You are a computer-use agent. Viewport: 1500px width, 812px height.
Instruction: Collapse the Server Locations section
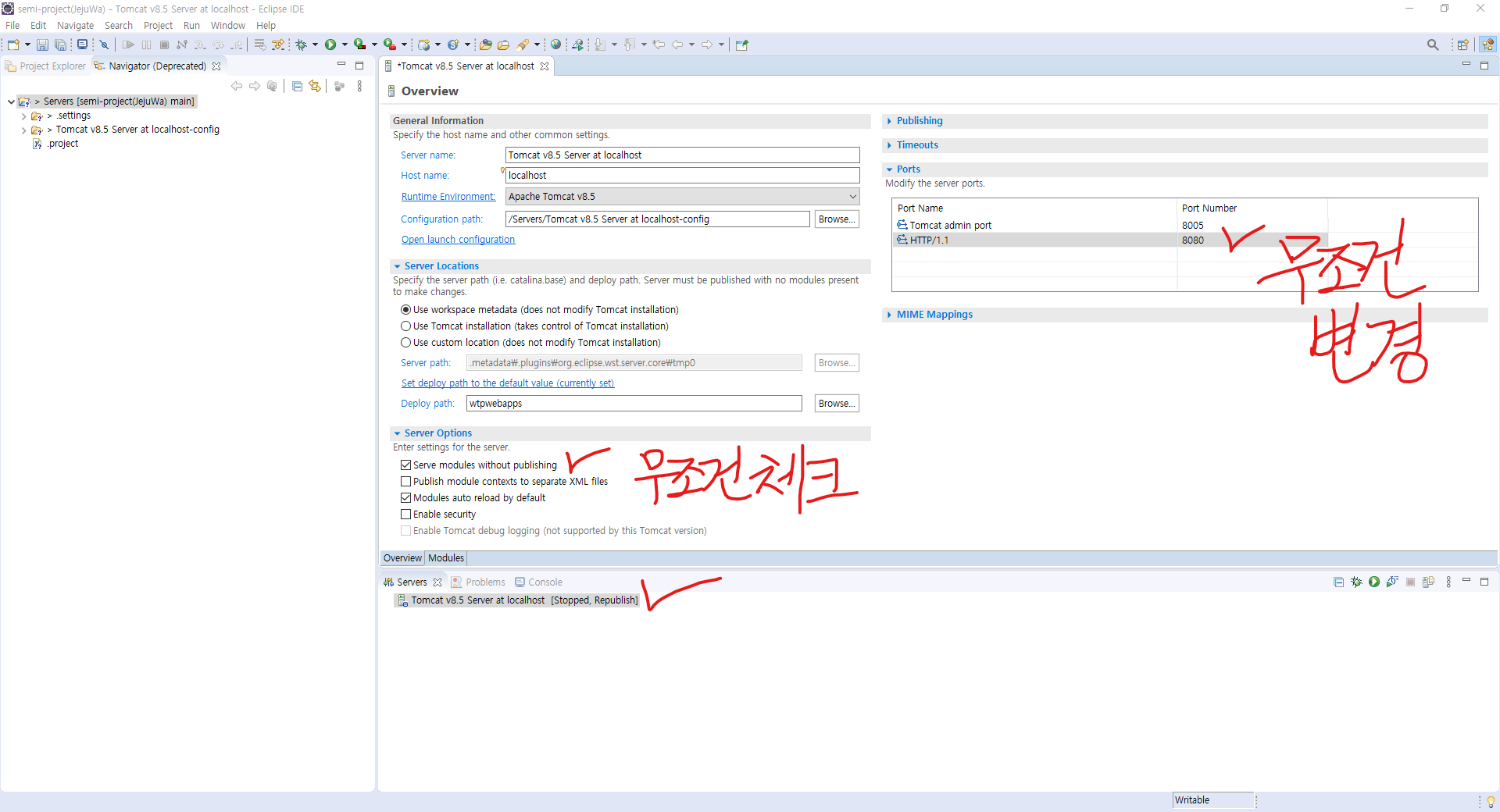pyautogui.click(x=397, y=266)
